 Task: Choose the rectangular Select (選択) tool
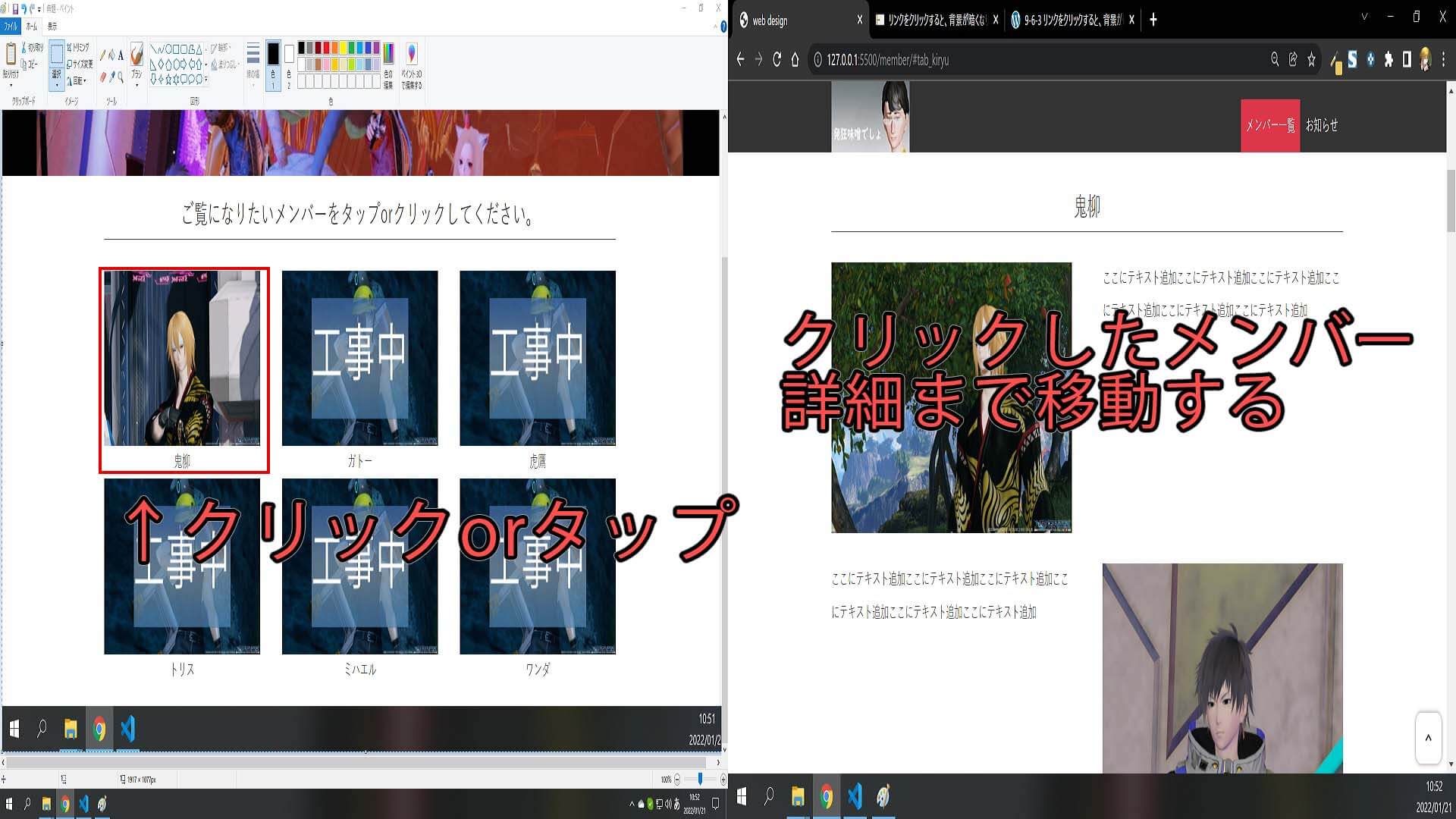tap(56, 55)
